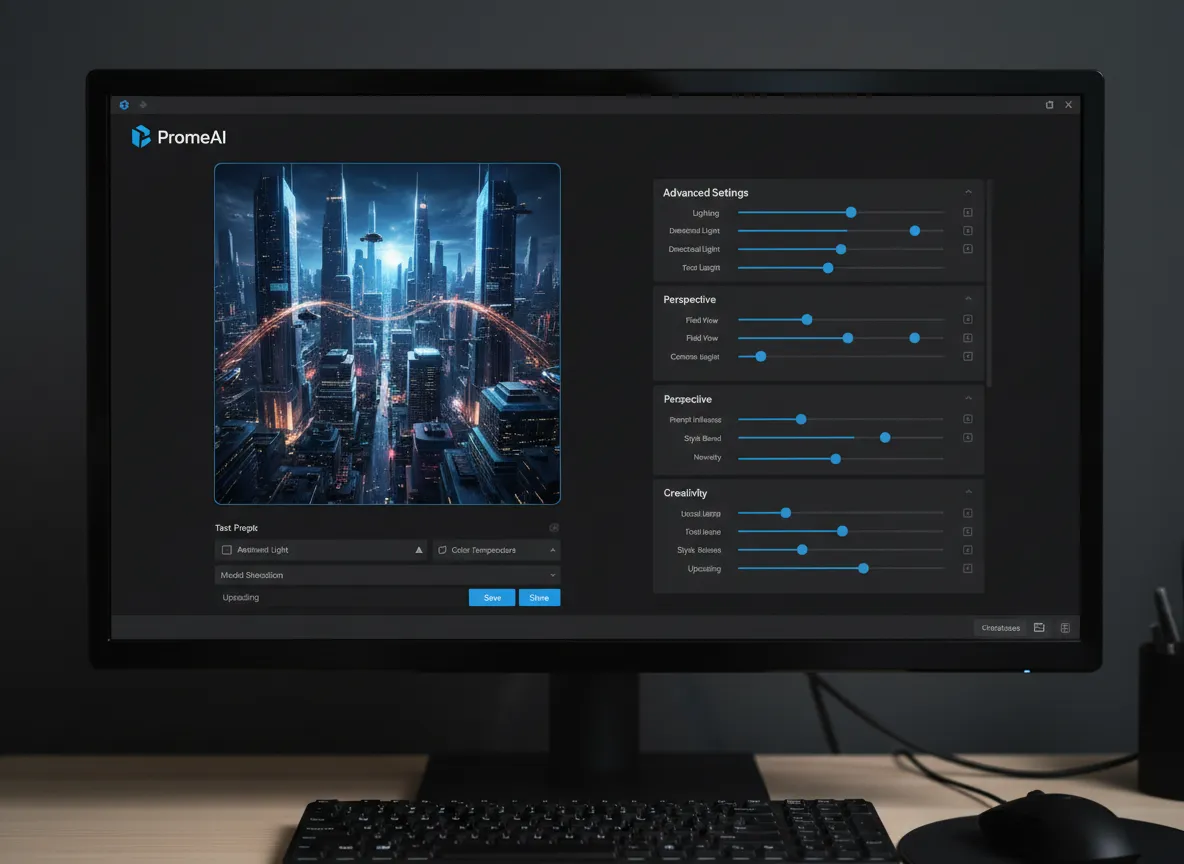
Task: Click the warning triangle in Ambient Light field
Action: click(x=419, y=550)
